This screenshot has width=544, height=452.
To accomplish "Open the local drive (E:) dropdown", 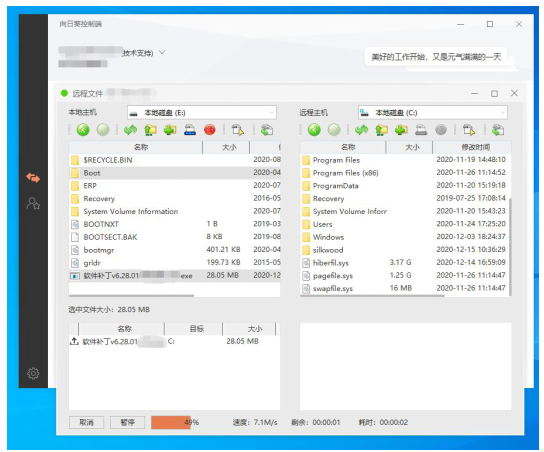I will pyautogui.click(x=202, y=113).
